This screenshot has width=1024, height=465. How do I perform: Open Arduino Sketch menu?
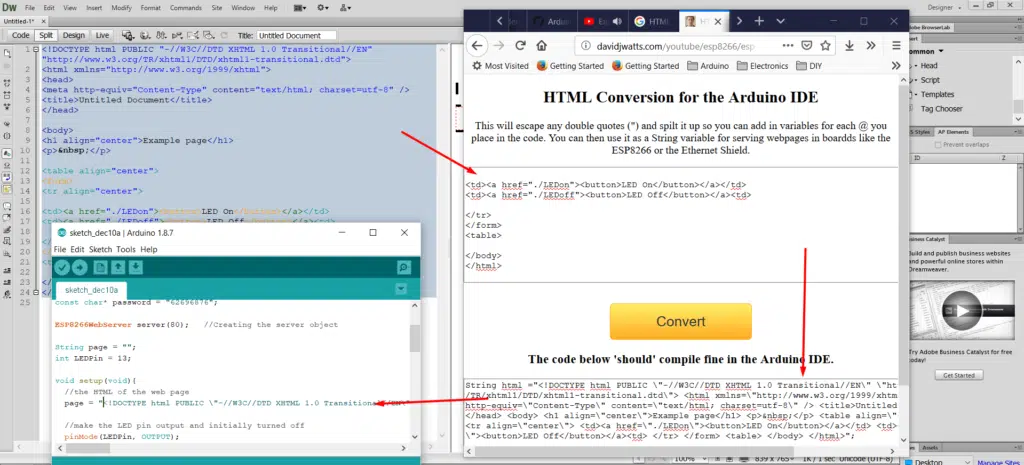[x=101, y=249]
